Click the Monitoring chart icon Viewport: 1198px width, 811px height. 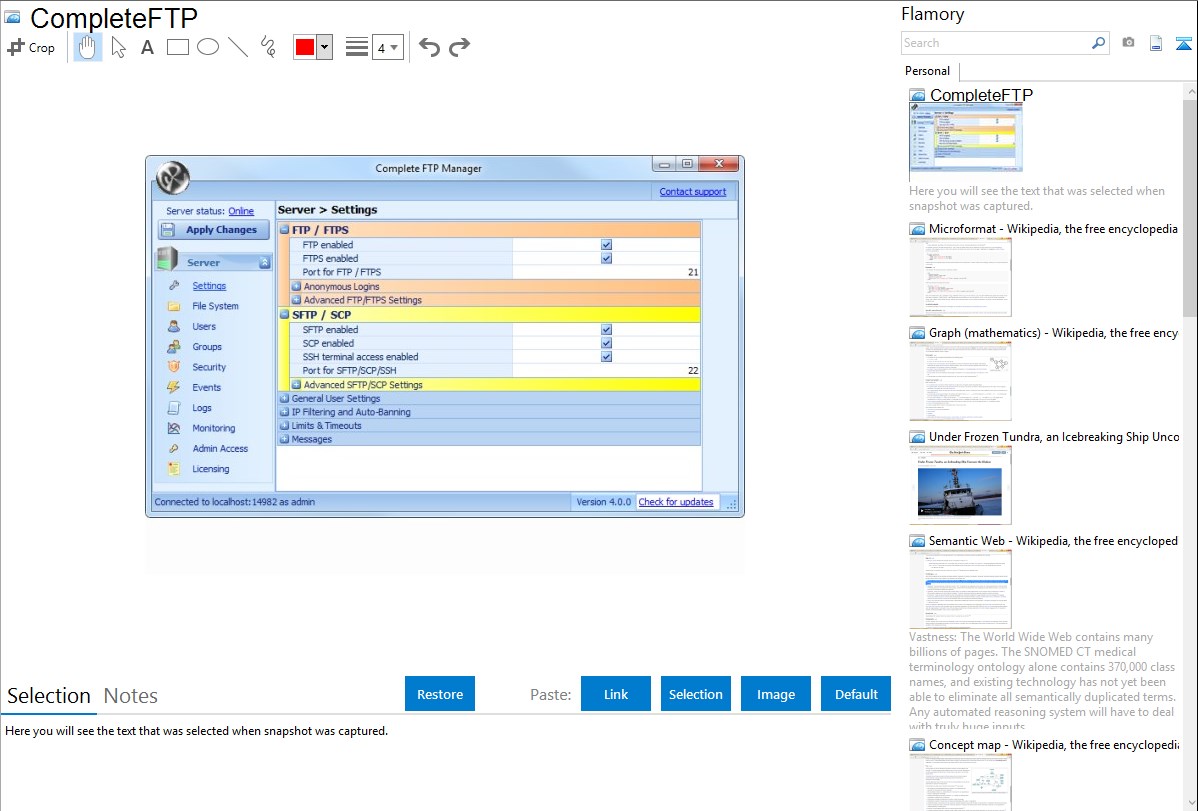point(174,428)
